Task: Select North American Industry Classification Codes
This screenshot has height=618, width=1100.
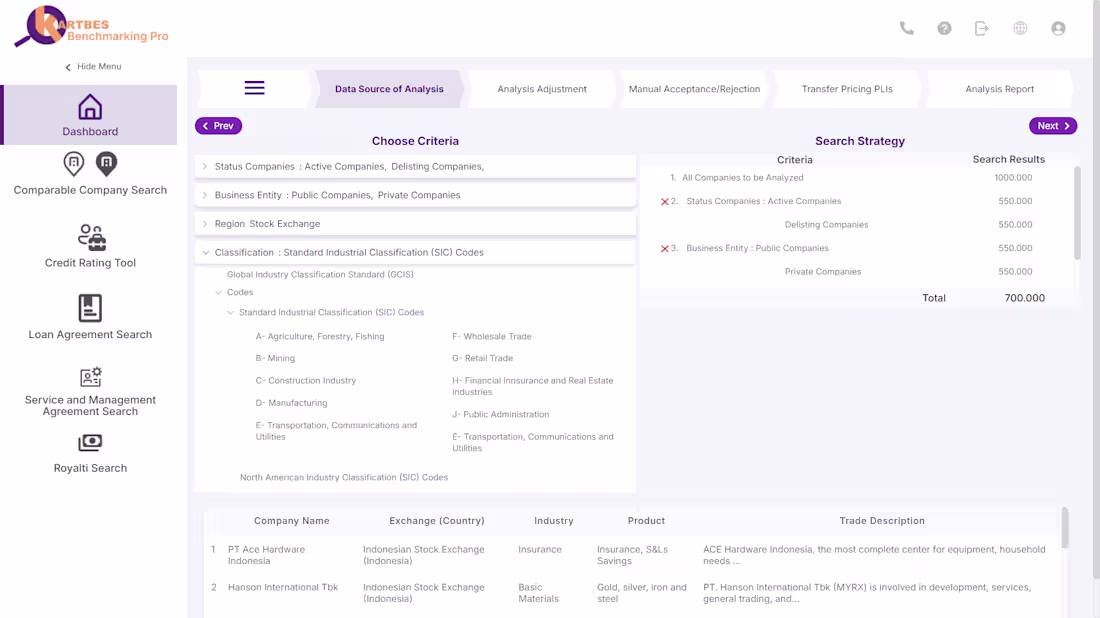Action: (344, 477)
